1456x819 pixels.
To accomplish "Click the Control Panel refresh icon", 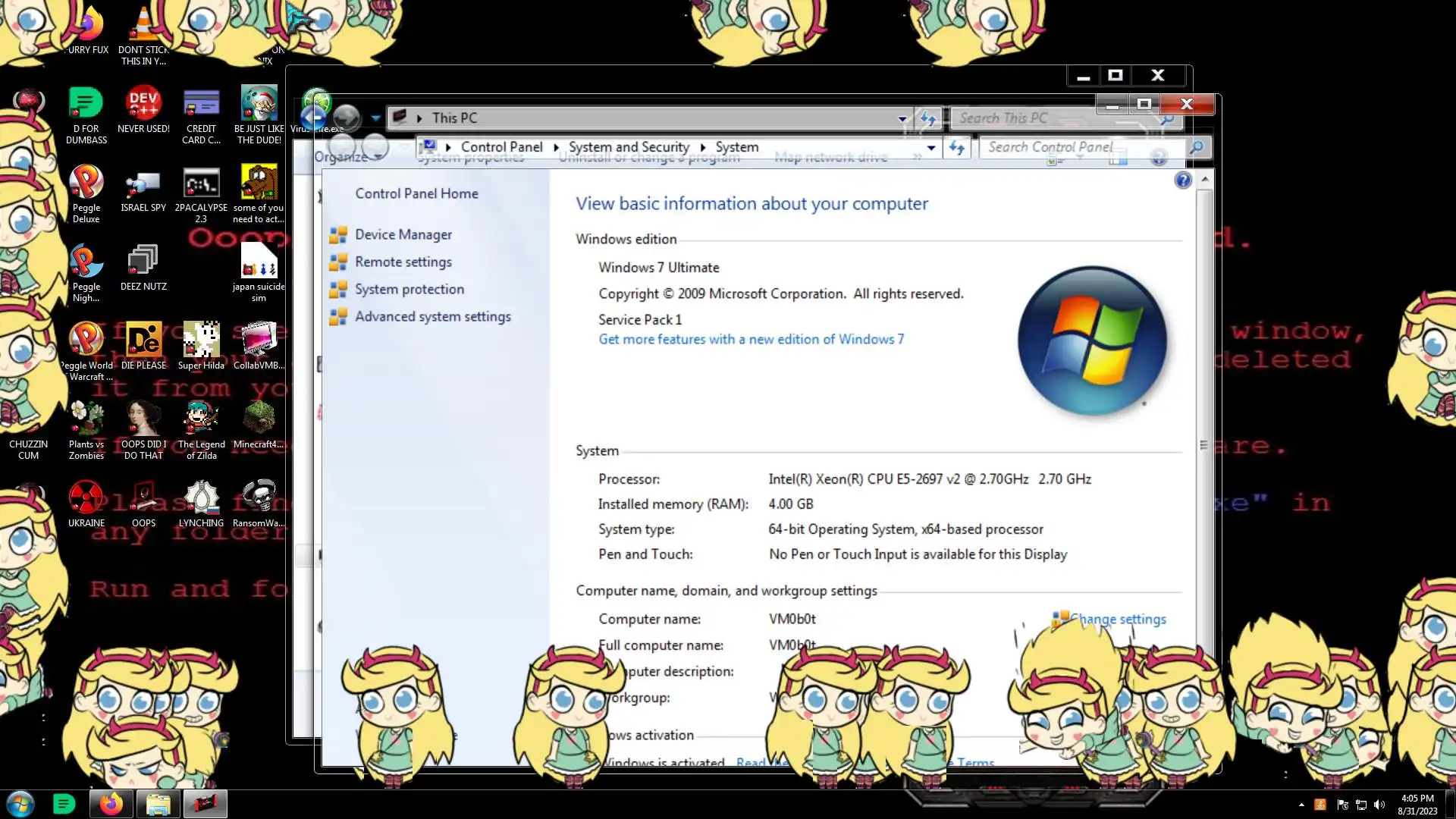I will (x=957, y=148).
